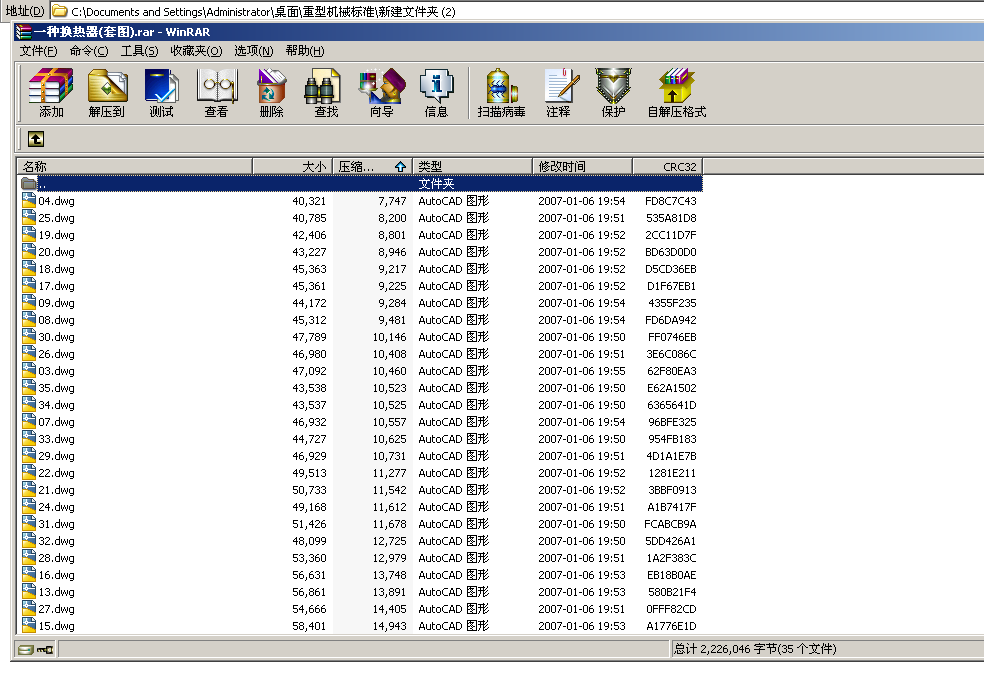Click the folder icon in address bar
The height and width of the screenshot is (678, 984).
(60, 11)
